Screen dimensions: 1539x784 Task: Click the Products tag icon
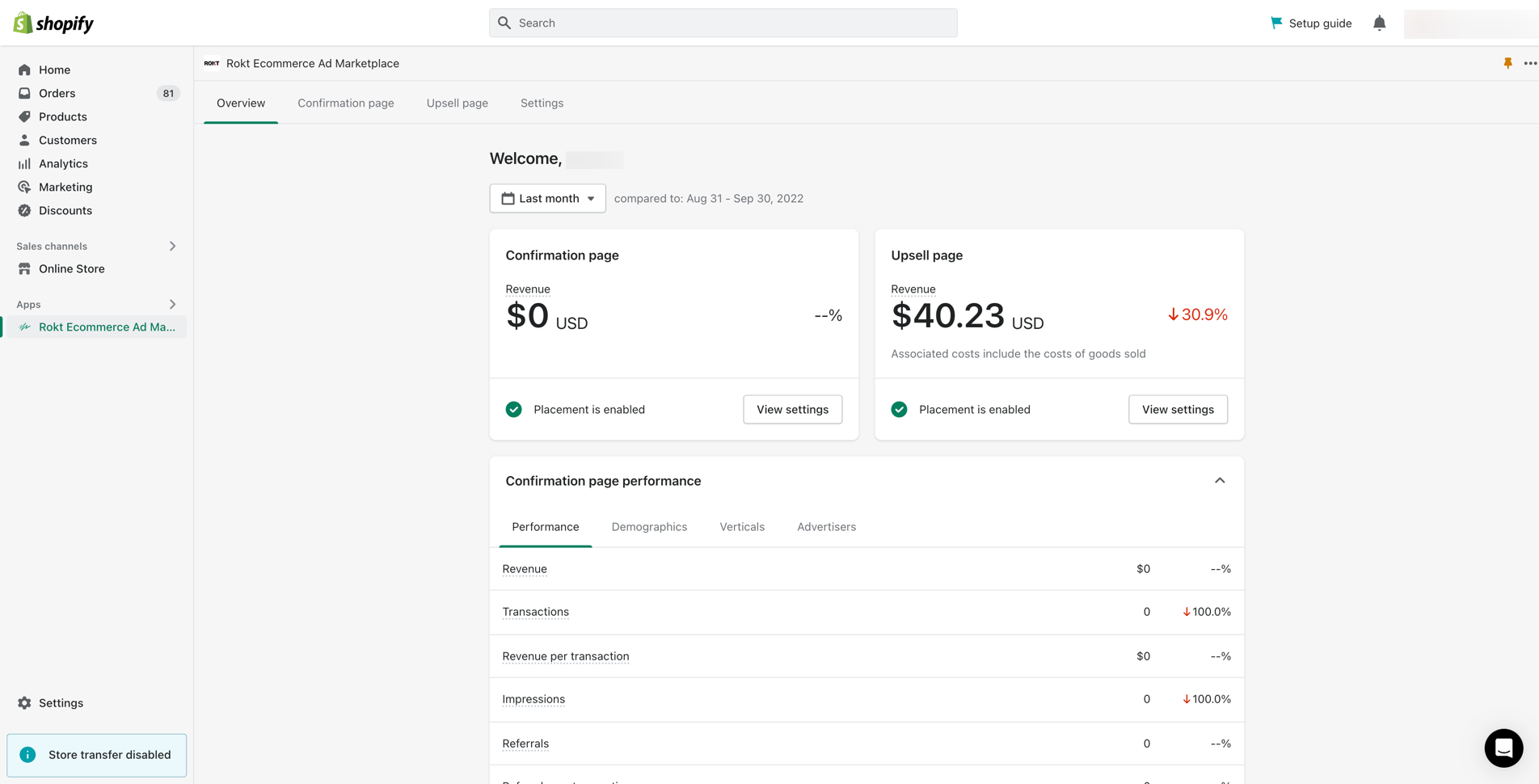pos(24,116)
